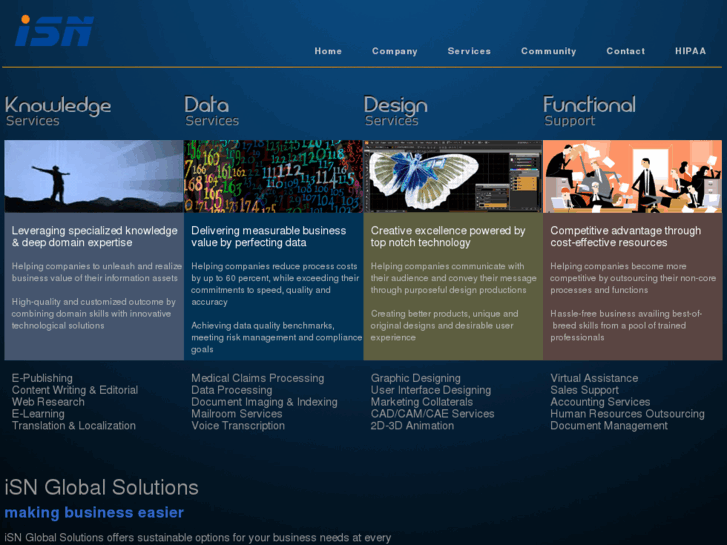Open Translation & Localization link
The width and height of the screenshot is (727, 545).
74,425
